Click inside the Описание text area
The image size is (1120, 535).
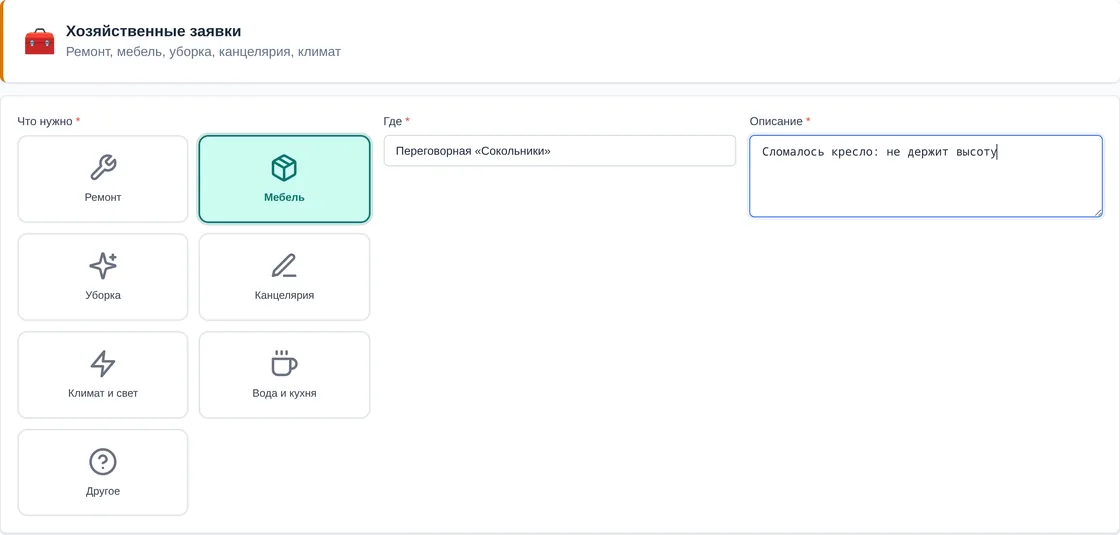point(926,176)
